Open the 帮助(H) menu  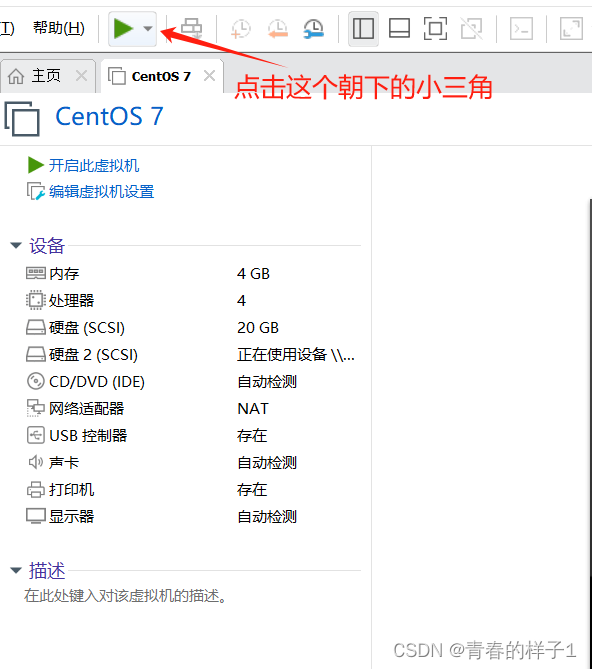tap(59, 28)
